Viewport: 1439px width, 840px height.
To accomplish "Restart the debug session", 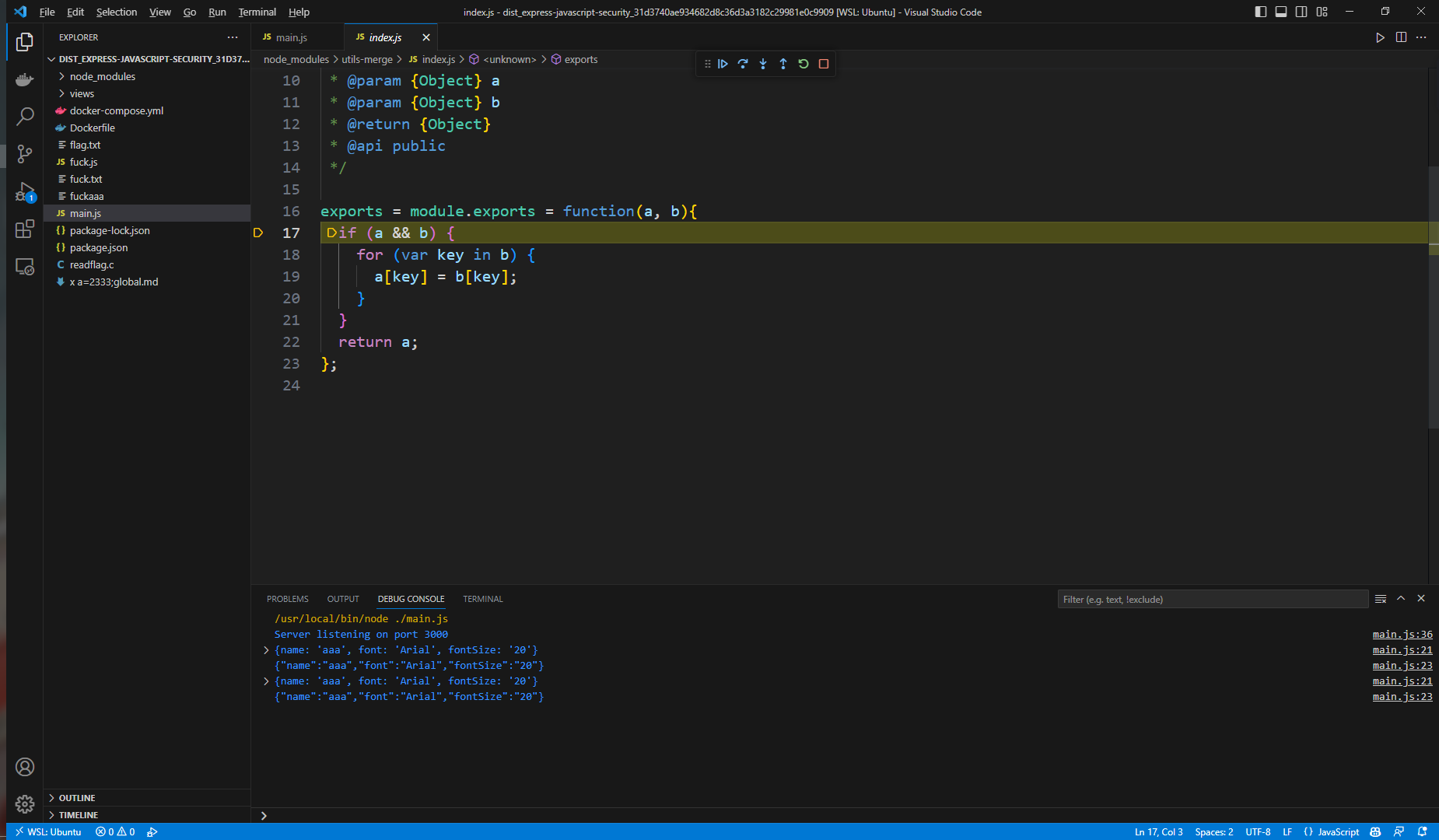I will [x=804, y=64].
